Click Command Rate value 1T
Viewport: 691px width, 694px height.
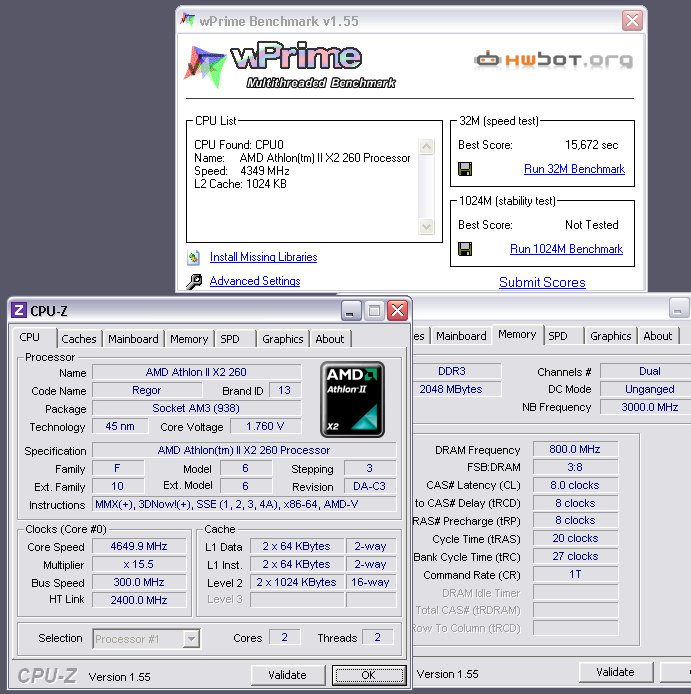tap(575, 574)
